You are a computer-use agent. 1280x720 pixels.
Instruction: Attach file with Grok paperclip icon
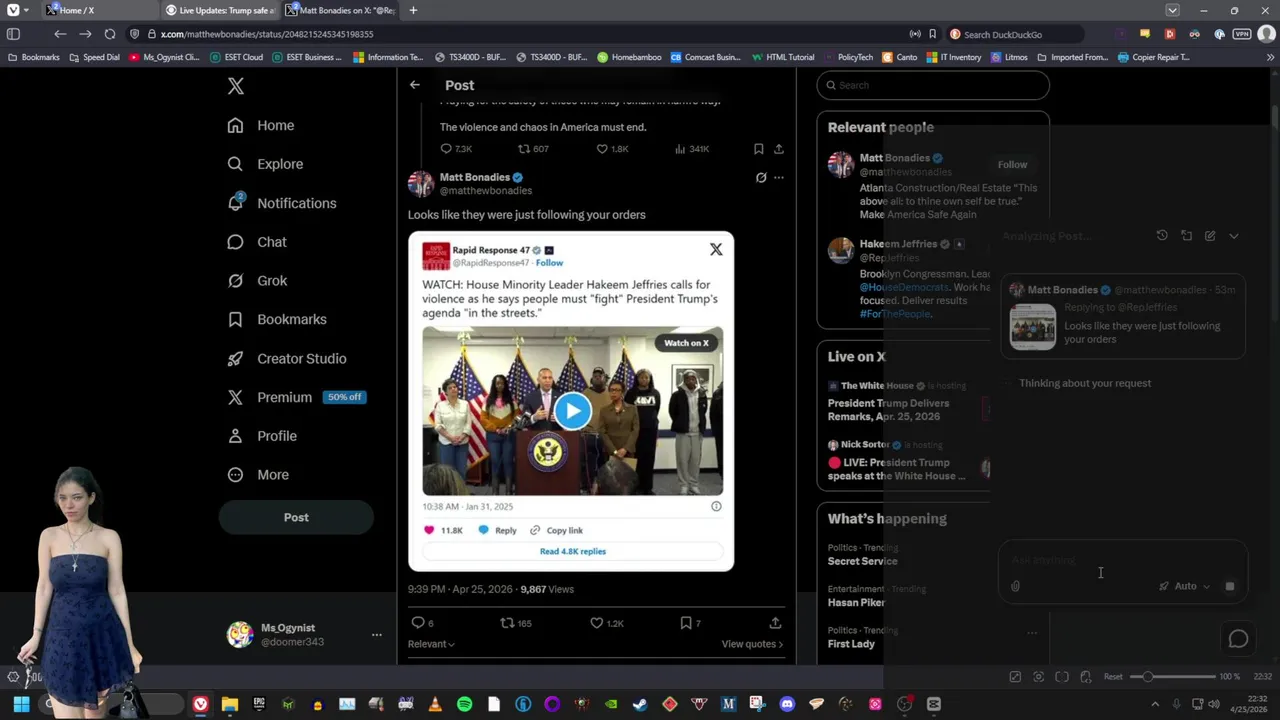[x=1016, y=586]
